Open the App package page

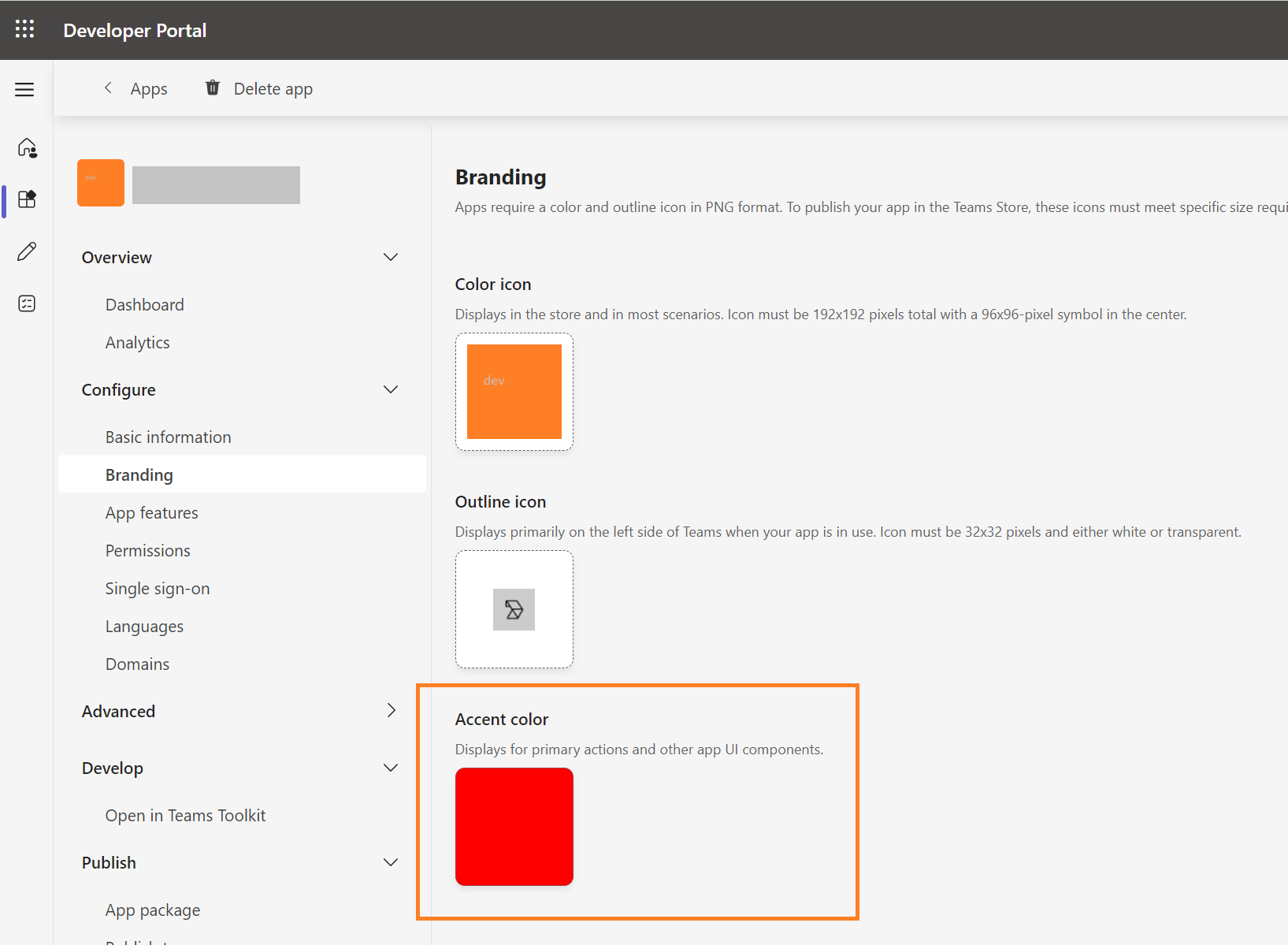(153, 909)
